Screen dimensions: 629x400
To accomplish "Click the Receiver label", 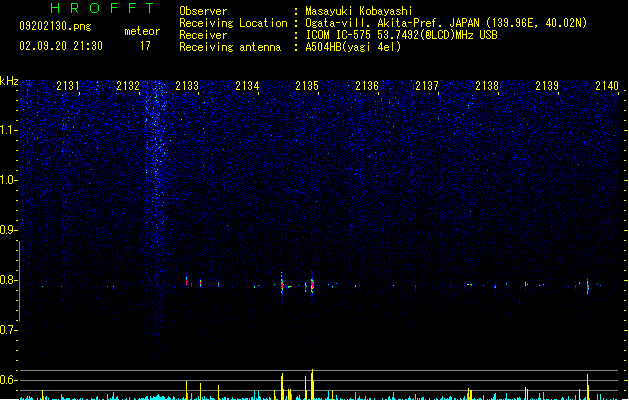I will (x=203, y=35).
